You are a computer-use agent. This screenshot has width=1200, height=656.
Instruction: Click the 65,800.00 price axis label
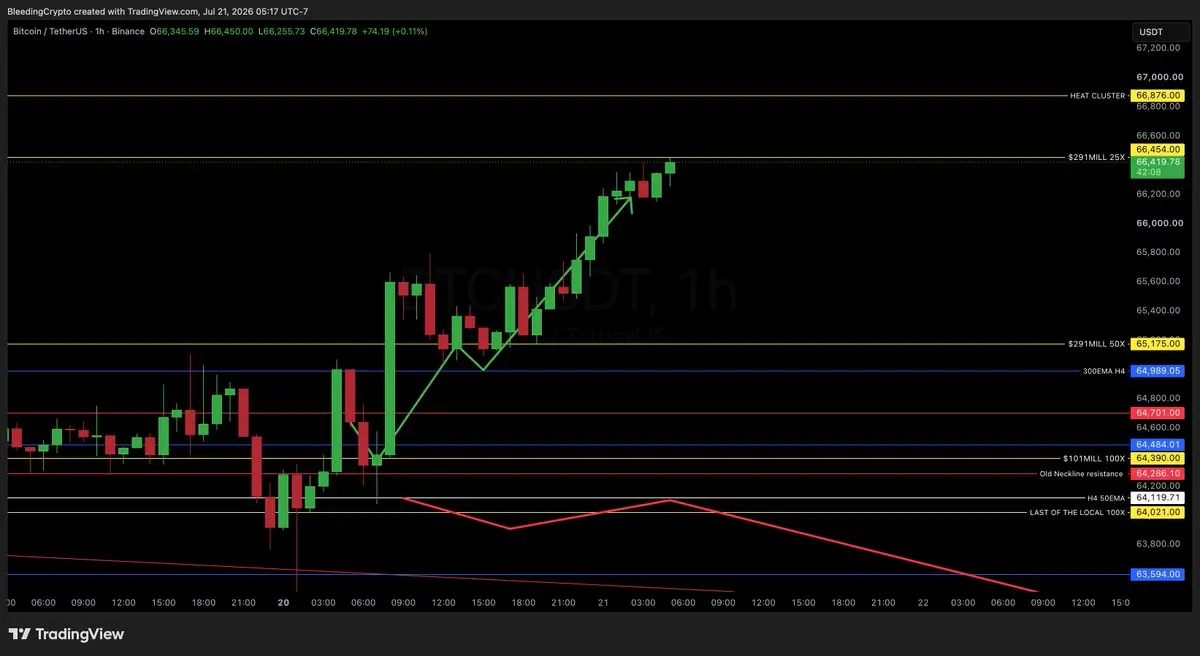click(x=1159, y=252)
